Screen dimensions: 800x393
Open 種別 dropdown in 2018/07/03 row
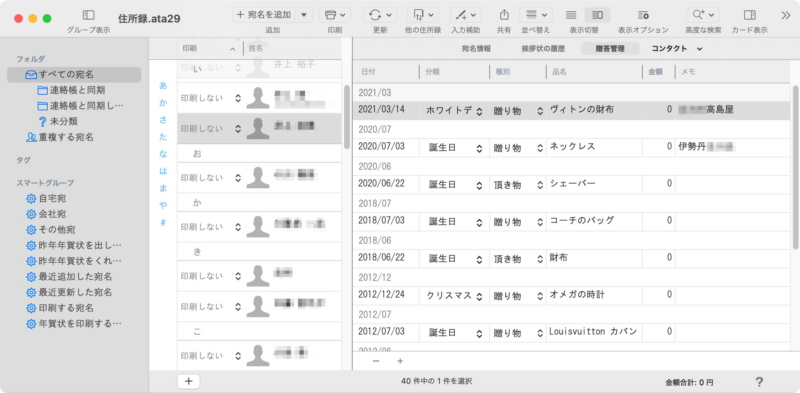tap(517, 222)
